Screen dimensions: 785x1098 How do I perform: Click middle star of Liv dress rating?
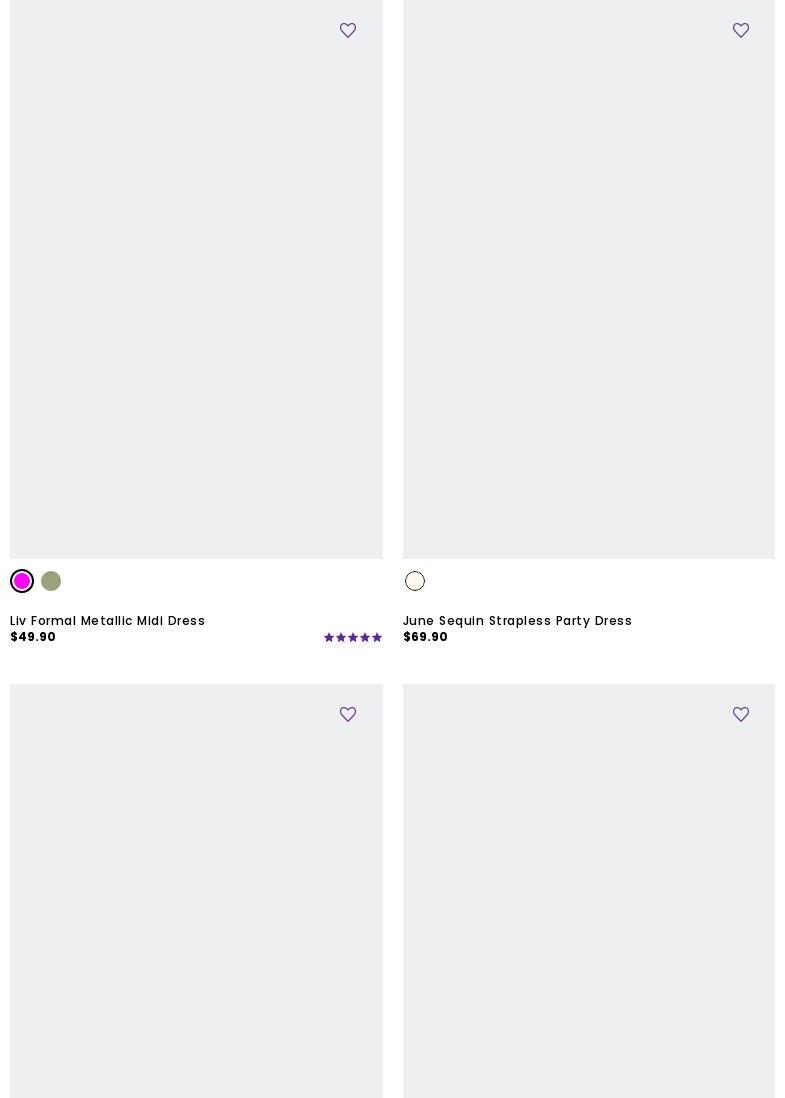[x=353, y=637]
